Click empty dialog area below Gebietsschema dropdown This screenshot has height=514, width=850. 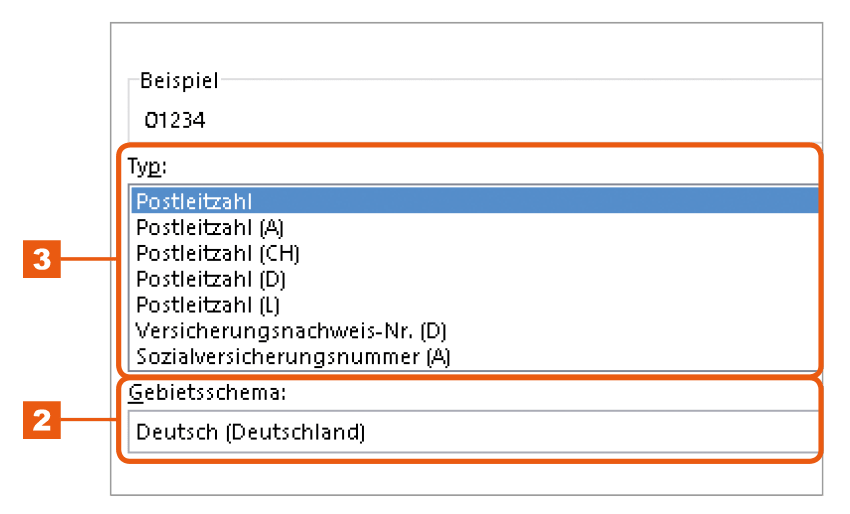click(466, 478)
